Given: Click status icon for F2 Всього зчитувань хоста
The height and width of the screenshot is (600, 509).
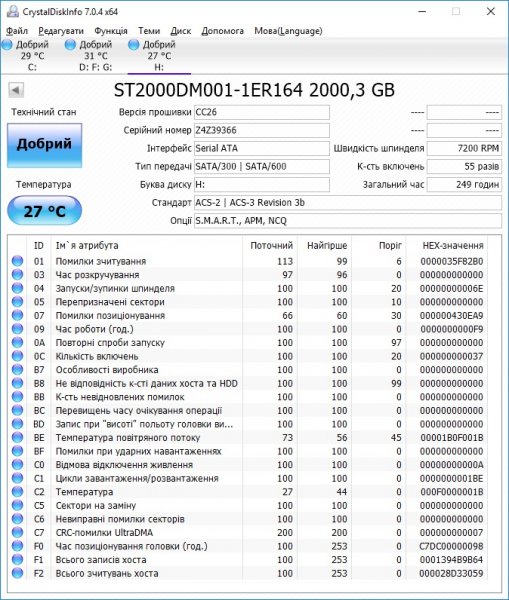Looking at the screenshot, I should pos(17,573).
